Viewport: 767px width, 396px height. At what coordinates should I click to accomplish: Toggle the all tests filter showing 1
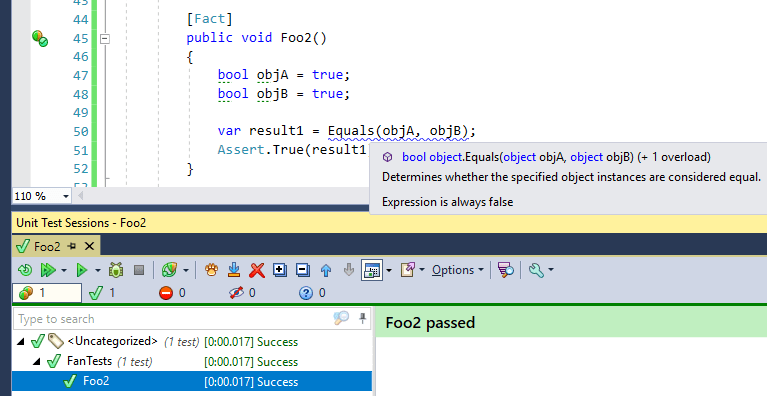[x=47, y=293]
